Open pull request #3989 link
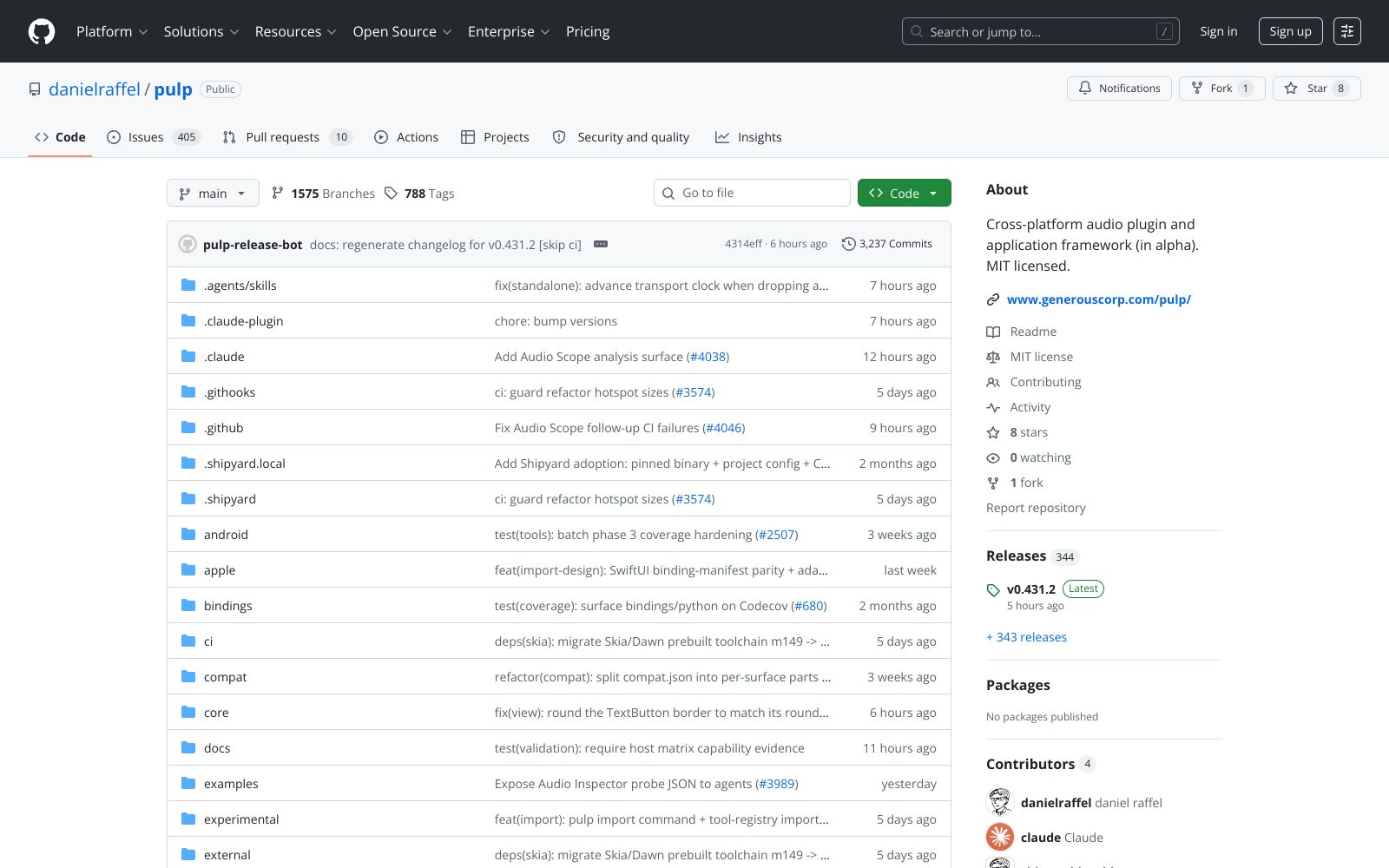The height and width of the screenshot is (868, 1389). tap(777, 784)
